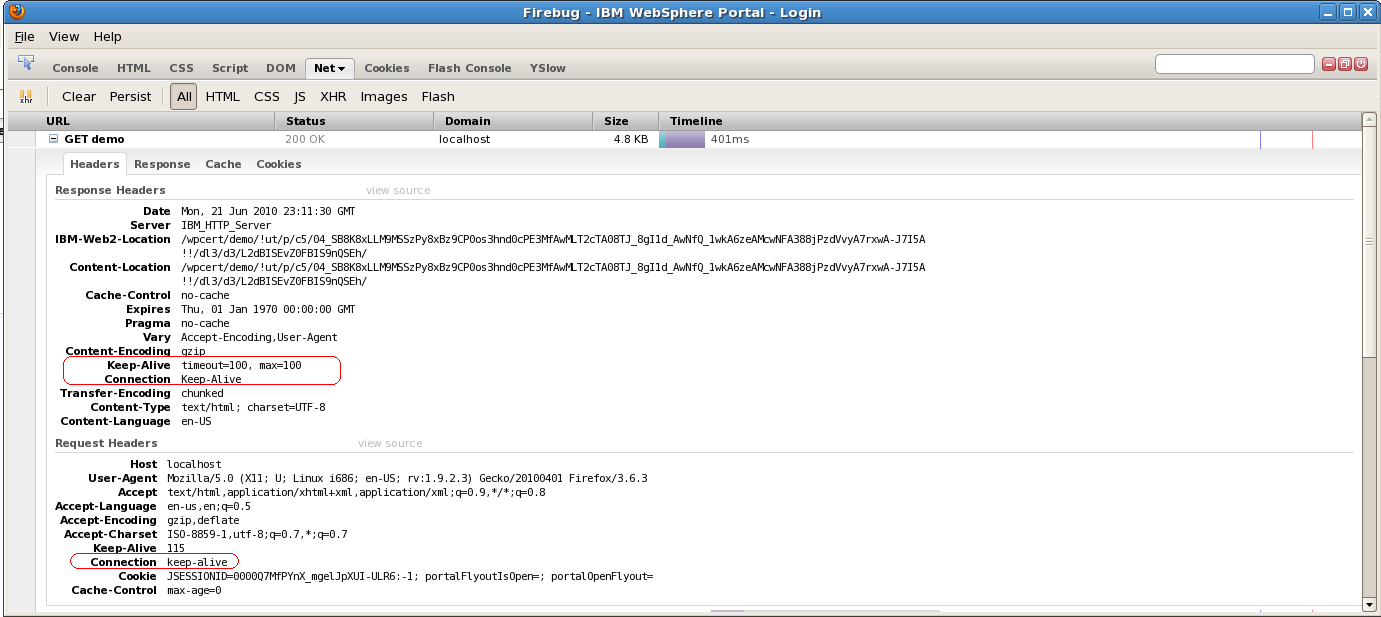Enable the Persist option
Image resolution: width=1381 pixels, height=617 pixels.
130,96
